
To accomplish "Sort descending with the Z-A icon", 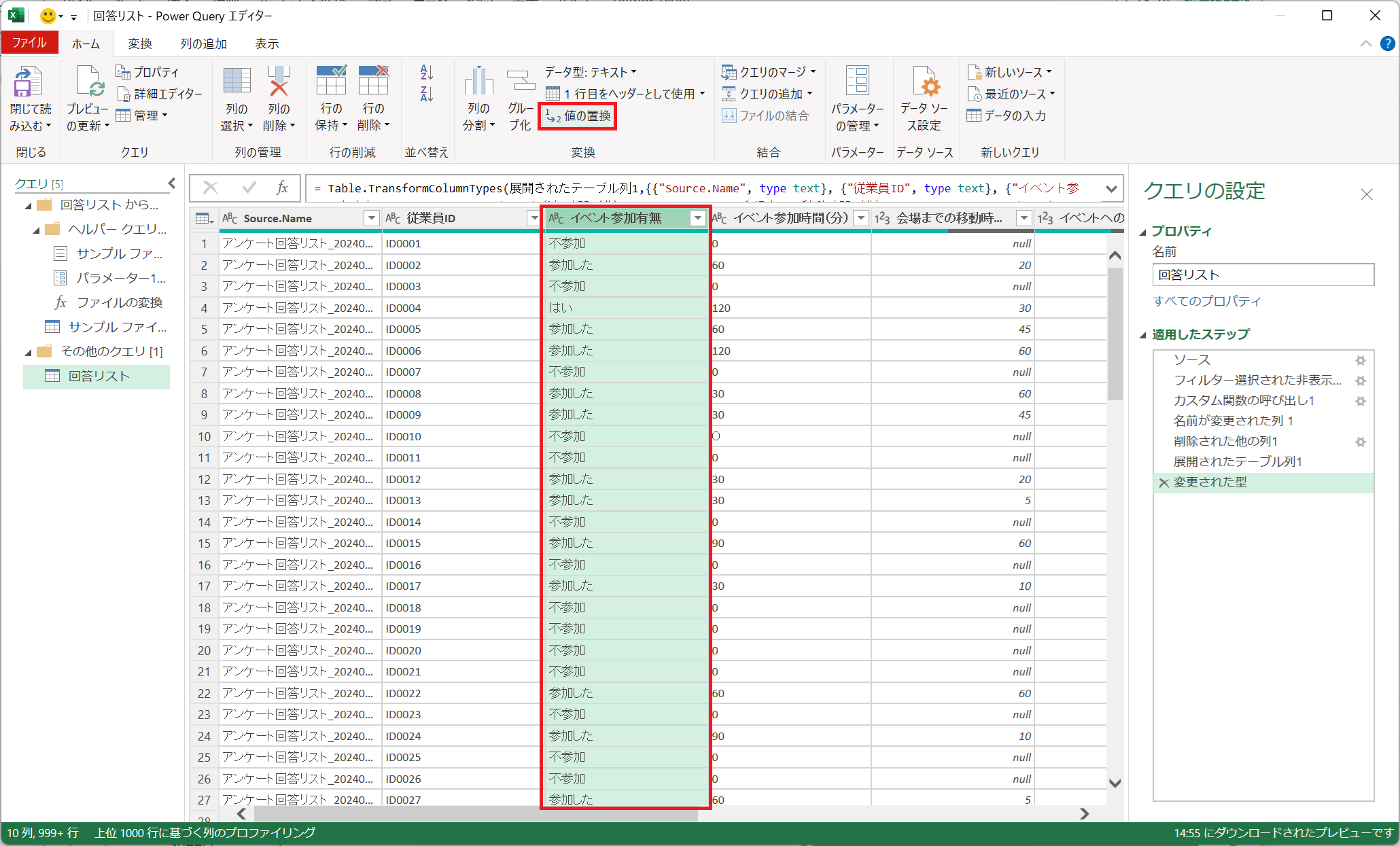I will click(427, 94).
